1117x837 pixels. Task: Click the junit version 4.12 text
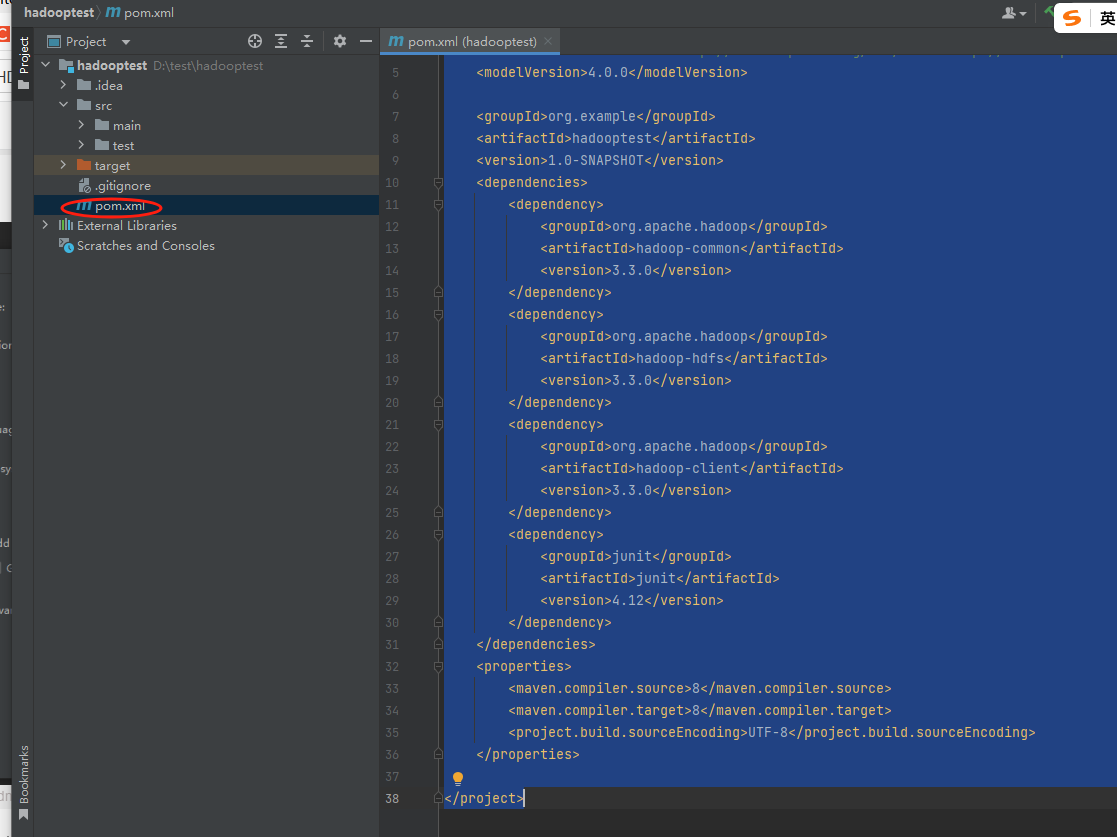[x=628, y=601]
